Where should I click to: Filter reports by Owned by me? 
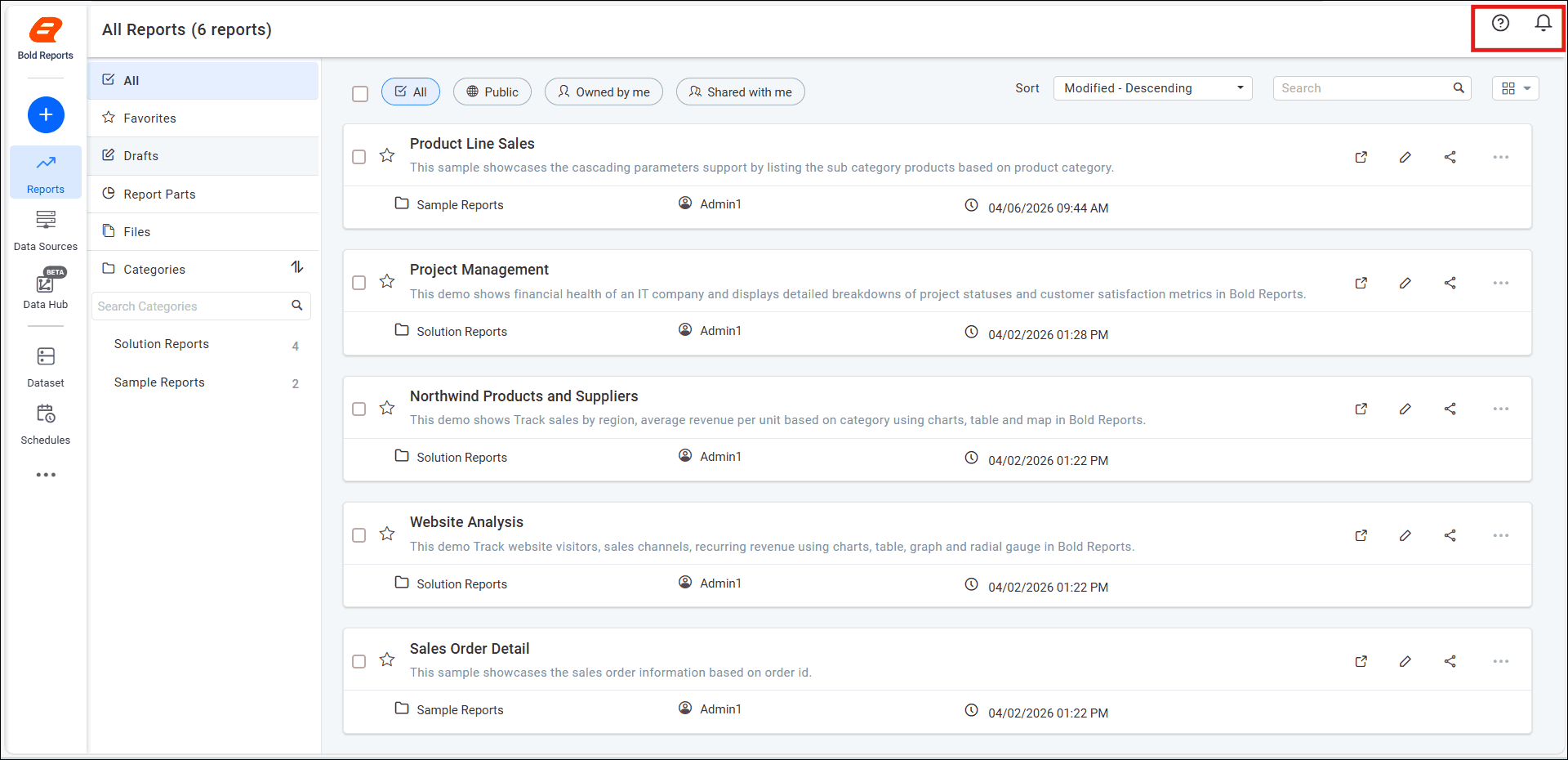(604, 92)
